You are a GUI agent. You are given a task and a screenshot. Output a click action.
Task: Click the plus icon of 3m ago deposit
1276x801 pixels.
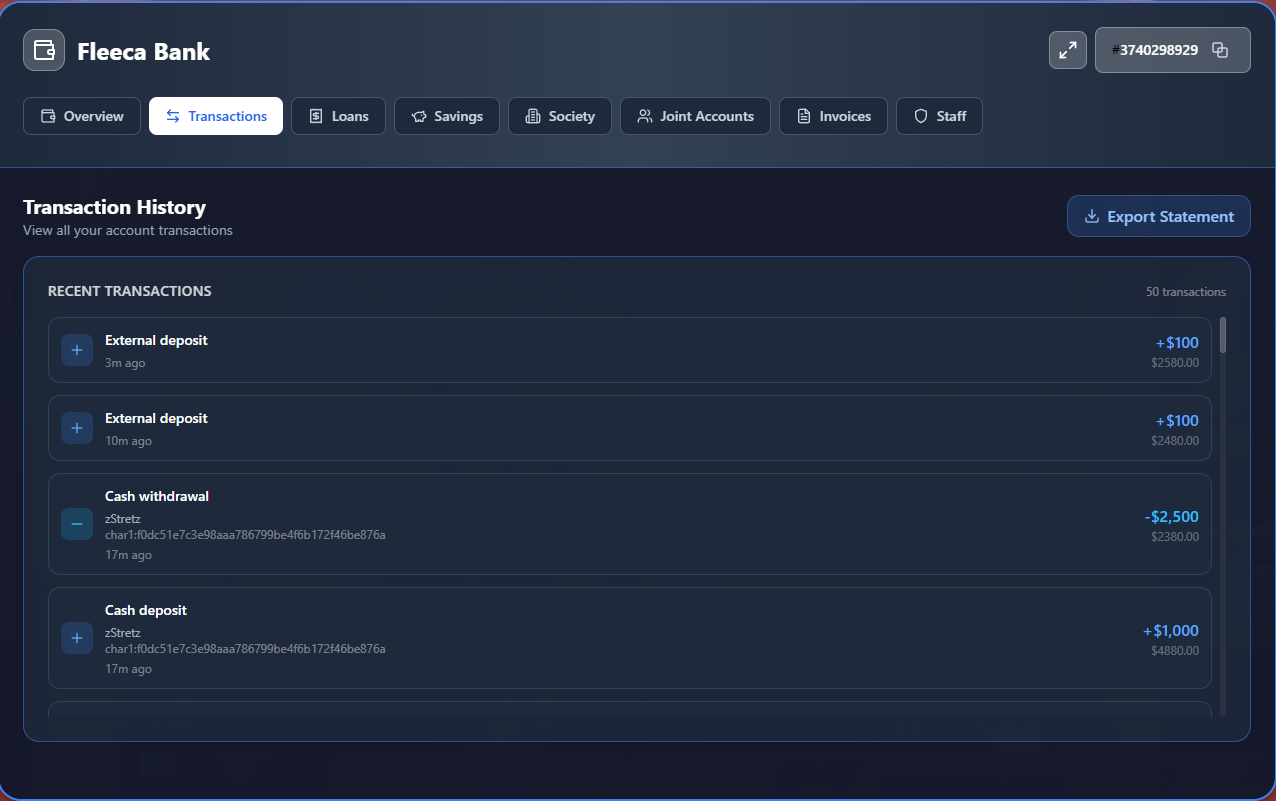click(x=77, y=350)
